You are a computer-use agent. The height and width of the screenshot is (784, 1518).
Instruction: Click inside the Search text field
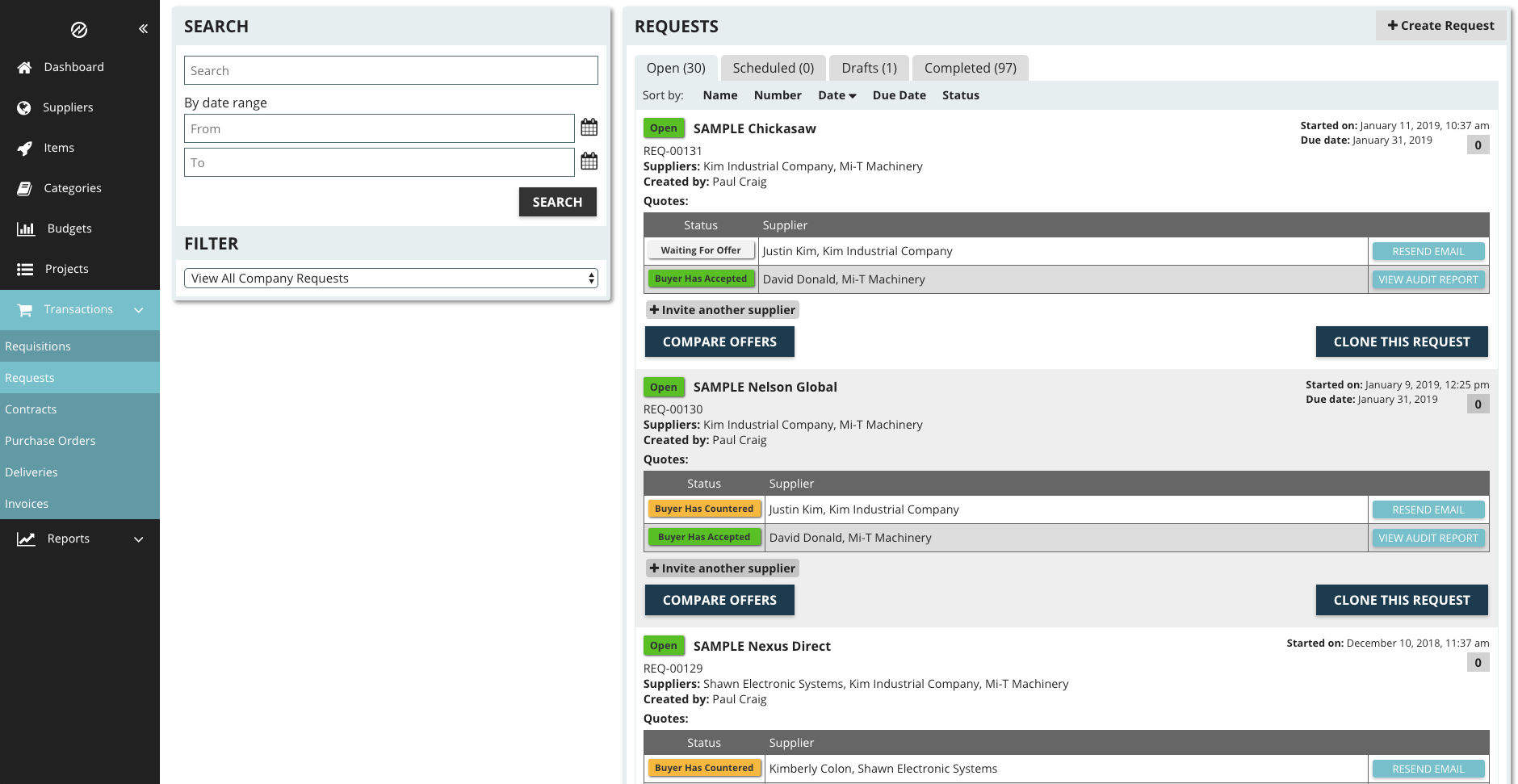tap(391, 70)
